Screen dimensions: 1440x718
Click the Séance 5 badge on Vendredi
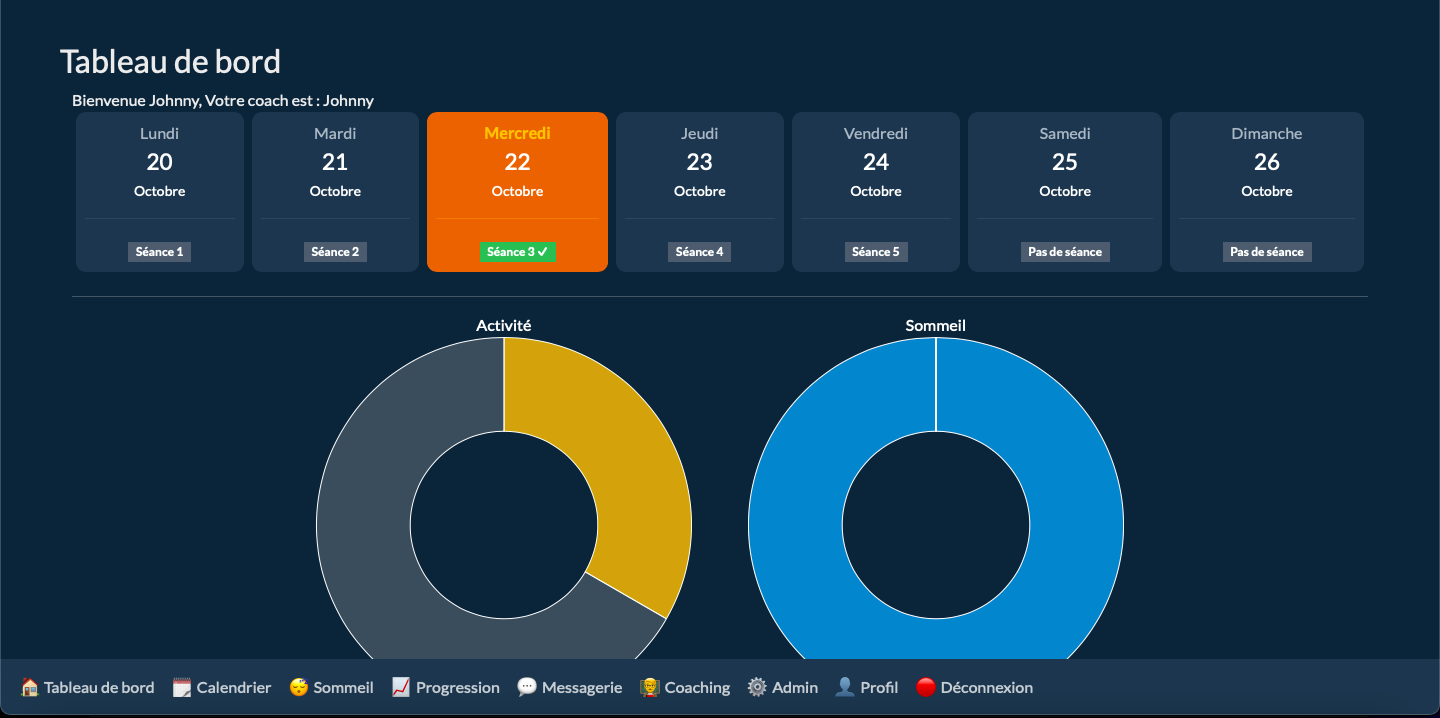point(876,252)
